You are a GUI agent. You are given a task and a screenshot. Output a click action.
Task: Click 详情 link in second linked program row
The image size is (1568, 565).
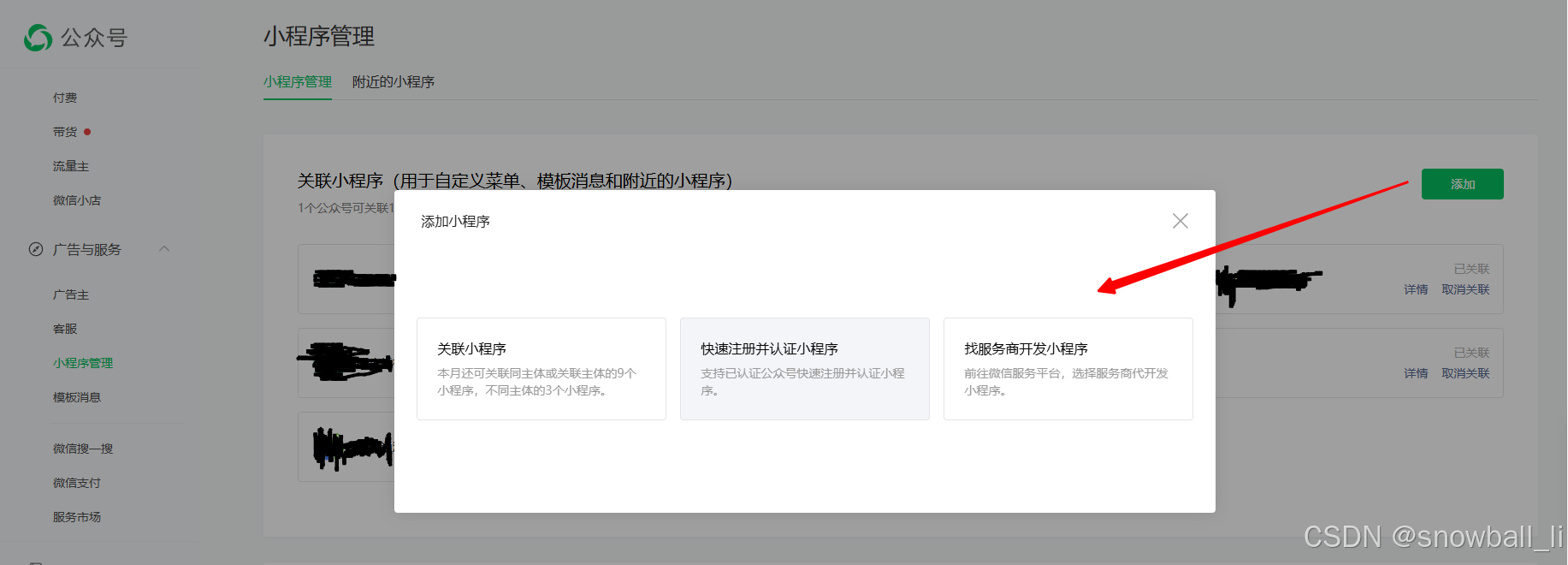(1416, 373)
